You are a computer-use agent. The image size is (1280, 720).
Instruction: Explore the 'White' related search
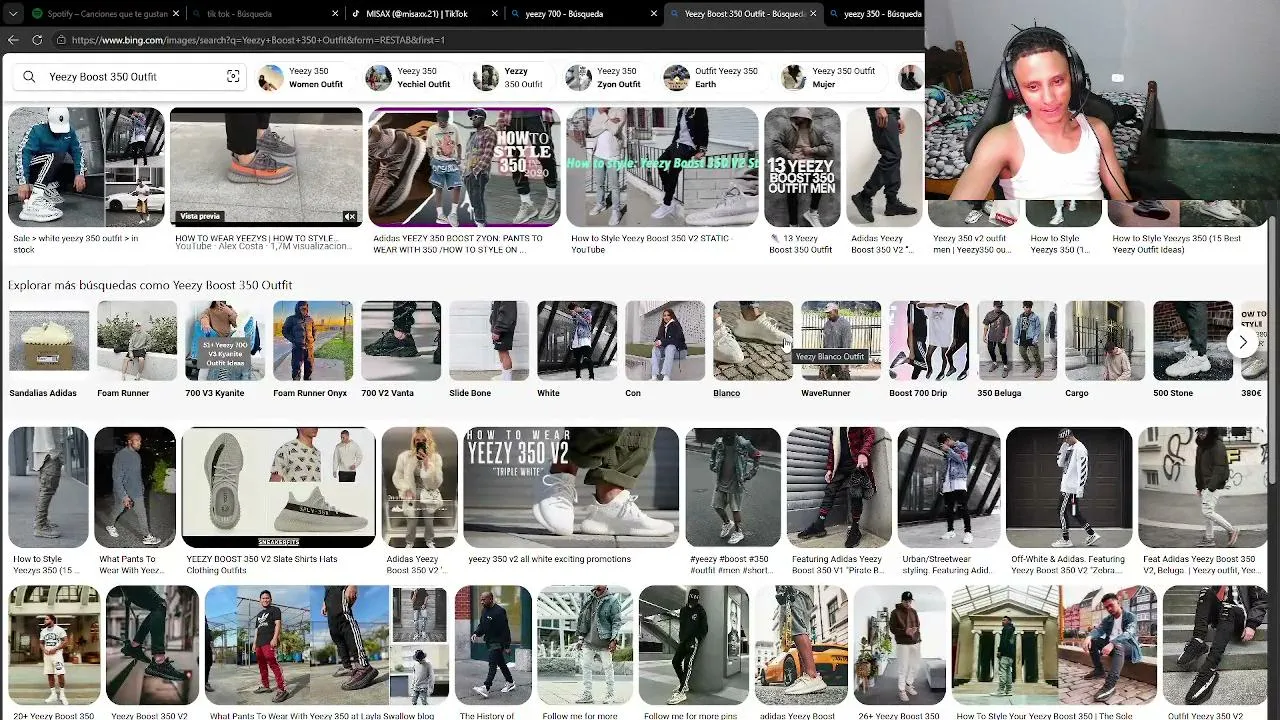[x=577, y=350]
